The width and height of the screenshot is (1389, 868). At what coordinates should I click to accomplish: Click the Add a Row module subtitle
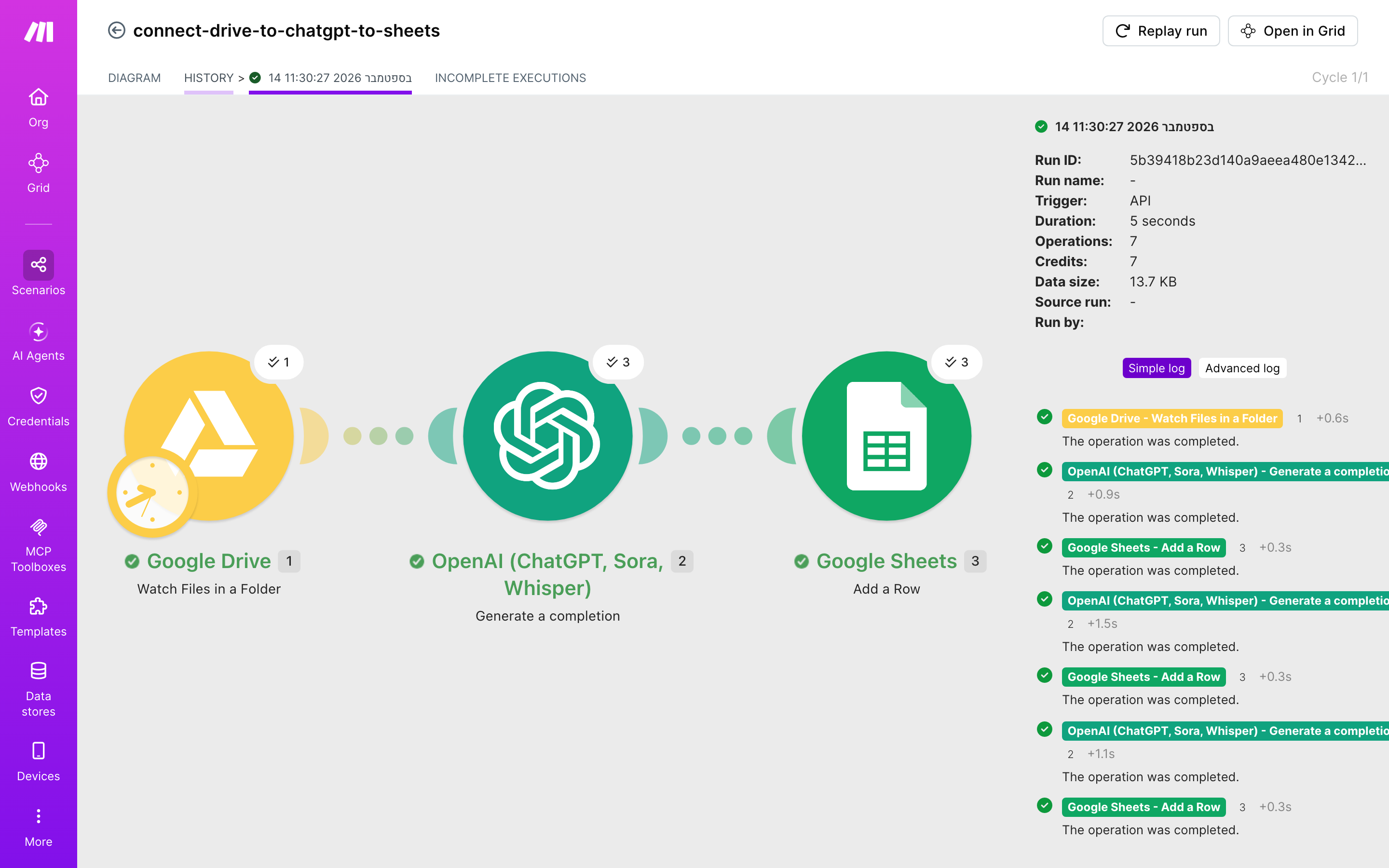[x=887, y=589]
